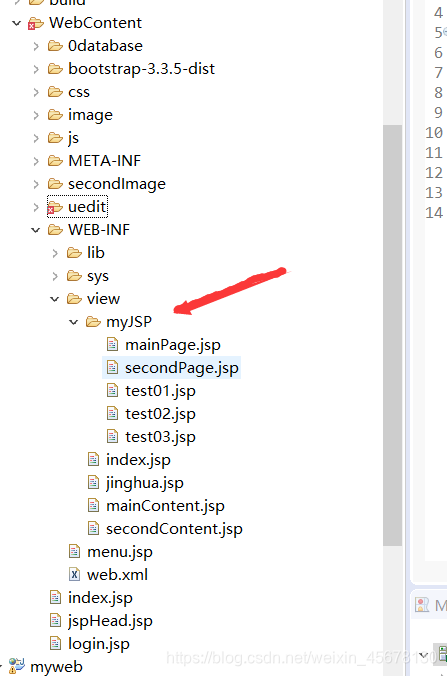Click line number 10 in editor gutter

coord(434,132)
